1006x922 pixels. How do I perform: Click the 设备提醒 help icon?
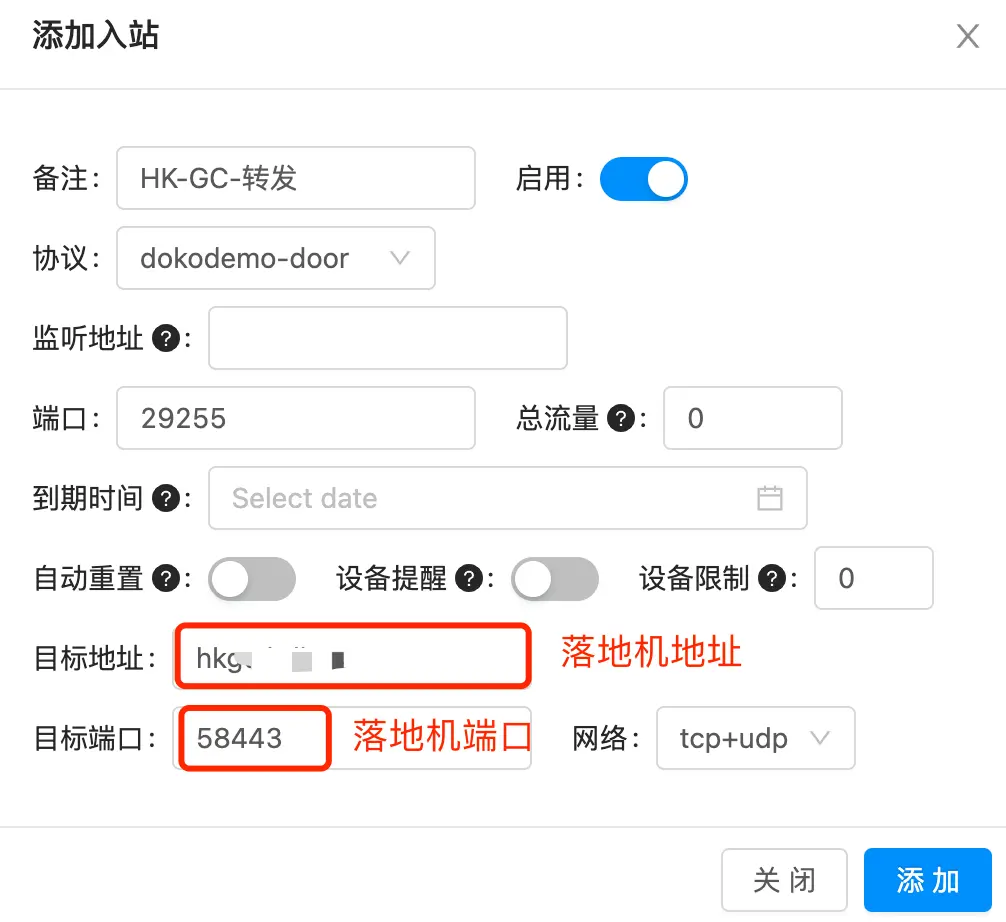pyautogui.click(x=468, y=578)
